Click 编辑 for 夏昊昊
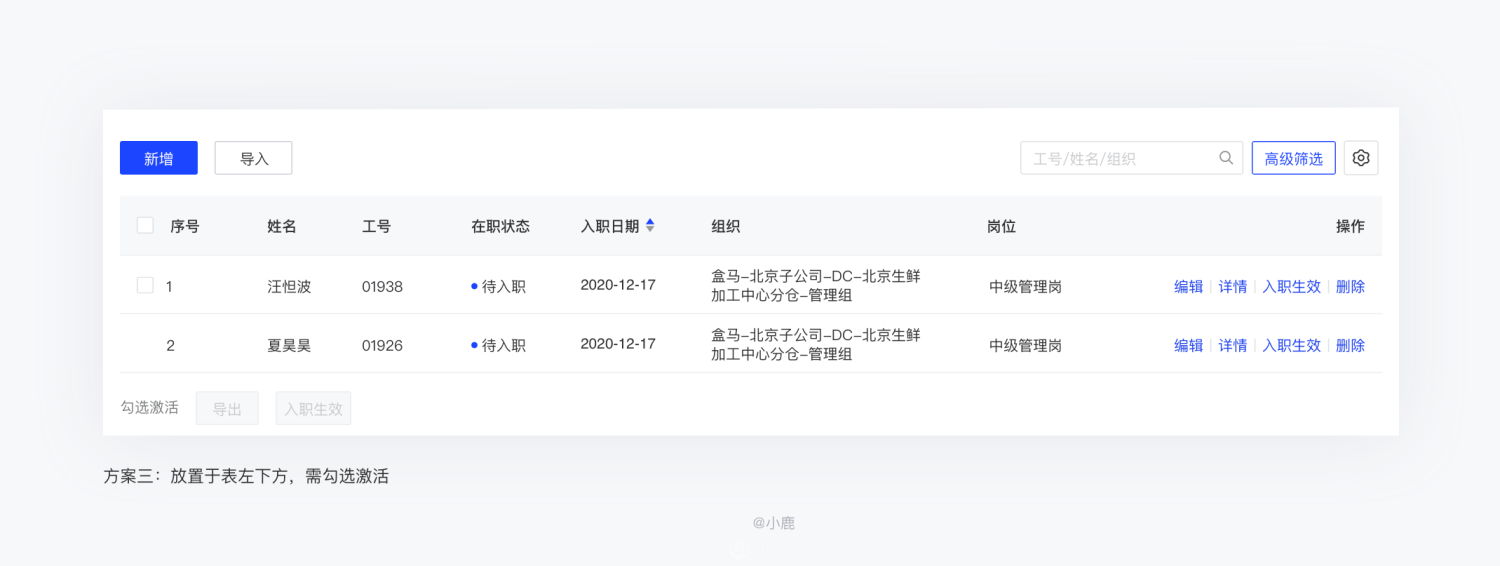The image size is (1500, 566). (1189, 346)
